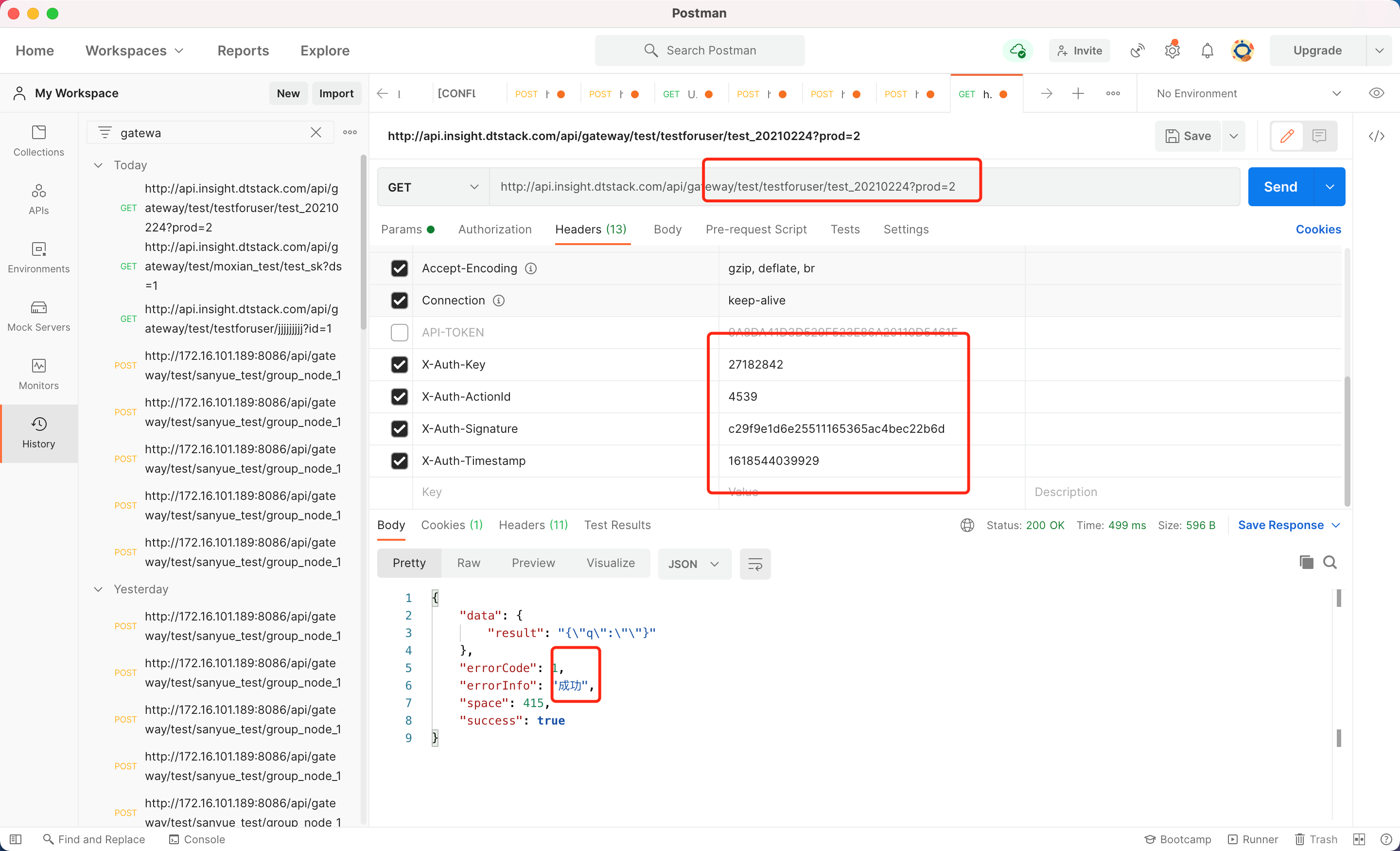The image size is (1400, 851).
Task: Open the JSON format dropdown
Action: 694,564
